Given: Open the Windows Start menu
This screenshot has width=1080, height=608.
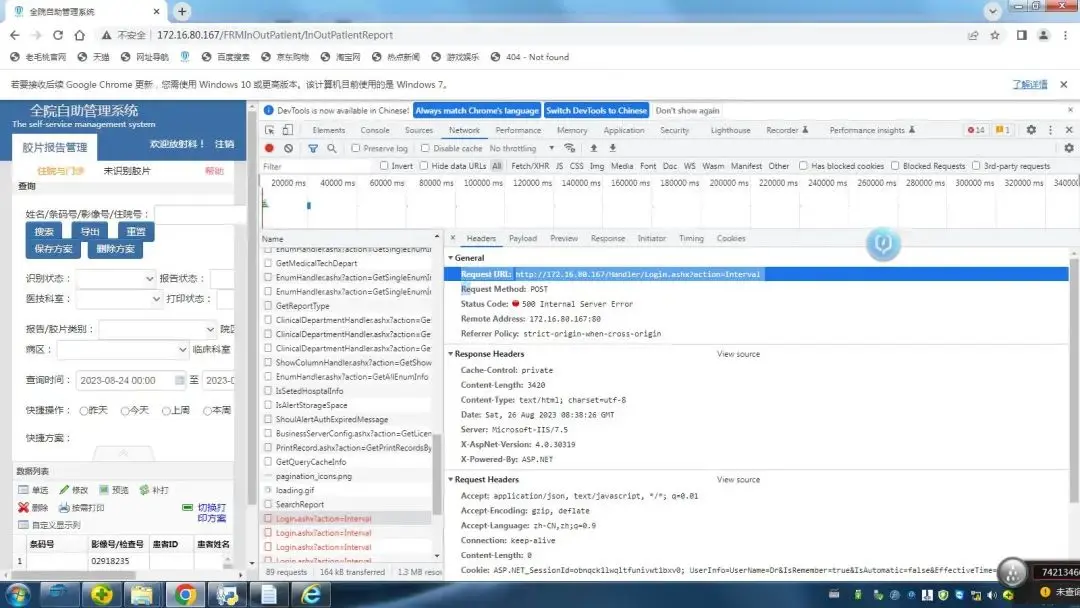Looking at the screenshot, I should (x=17, y=595).
